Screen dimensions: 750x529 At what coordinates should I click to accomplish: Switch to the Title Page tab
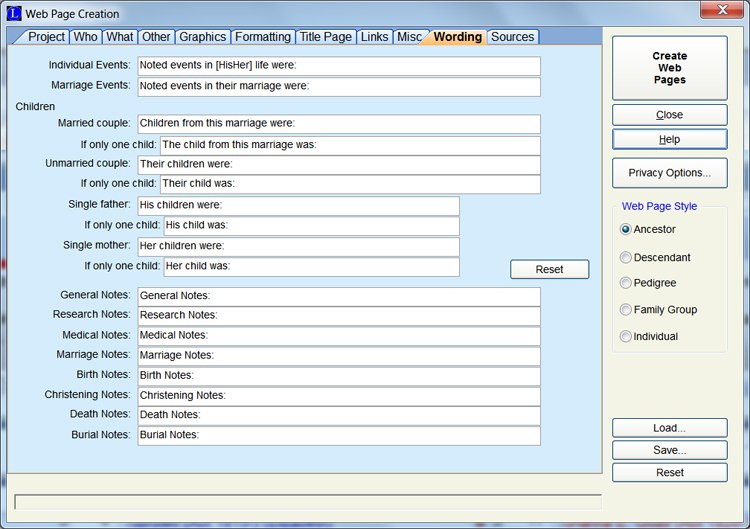coord(325,37)
